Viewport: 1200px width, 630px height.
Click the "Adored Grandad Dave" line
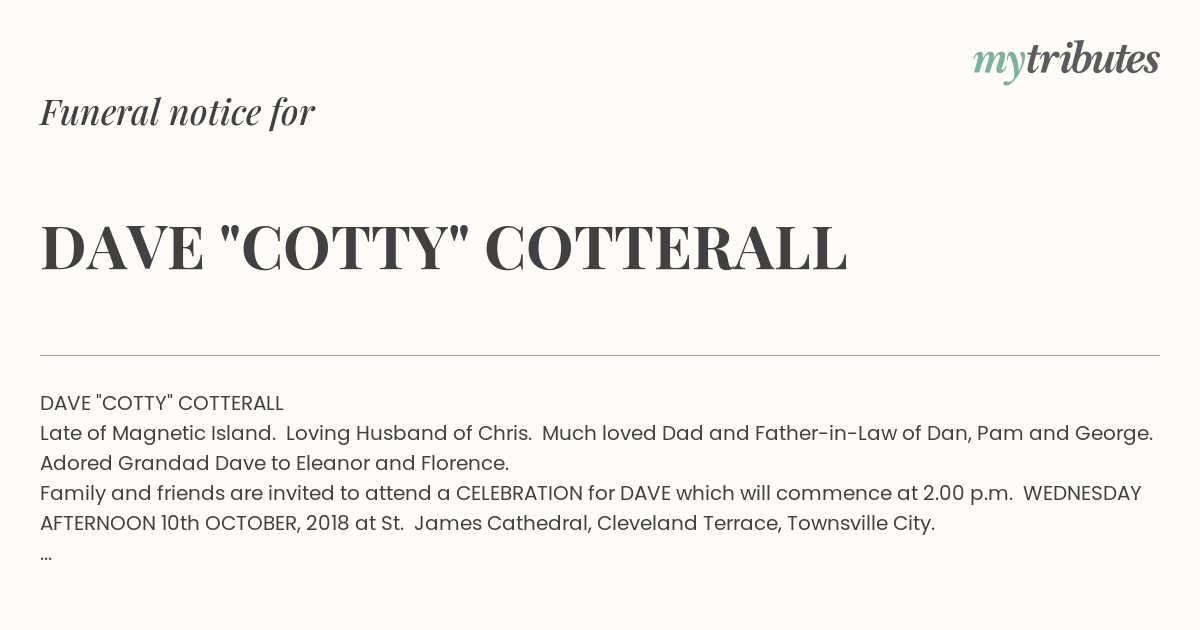[137, 464]
